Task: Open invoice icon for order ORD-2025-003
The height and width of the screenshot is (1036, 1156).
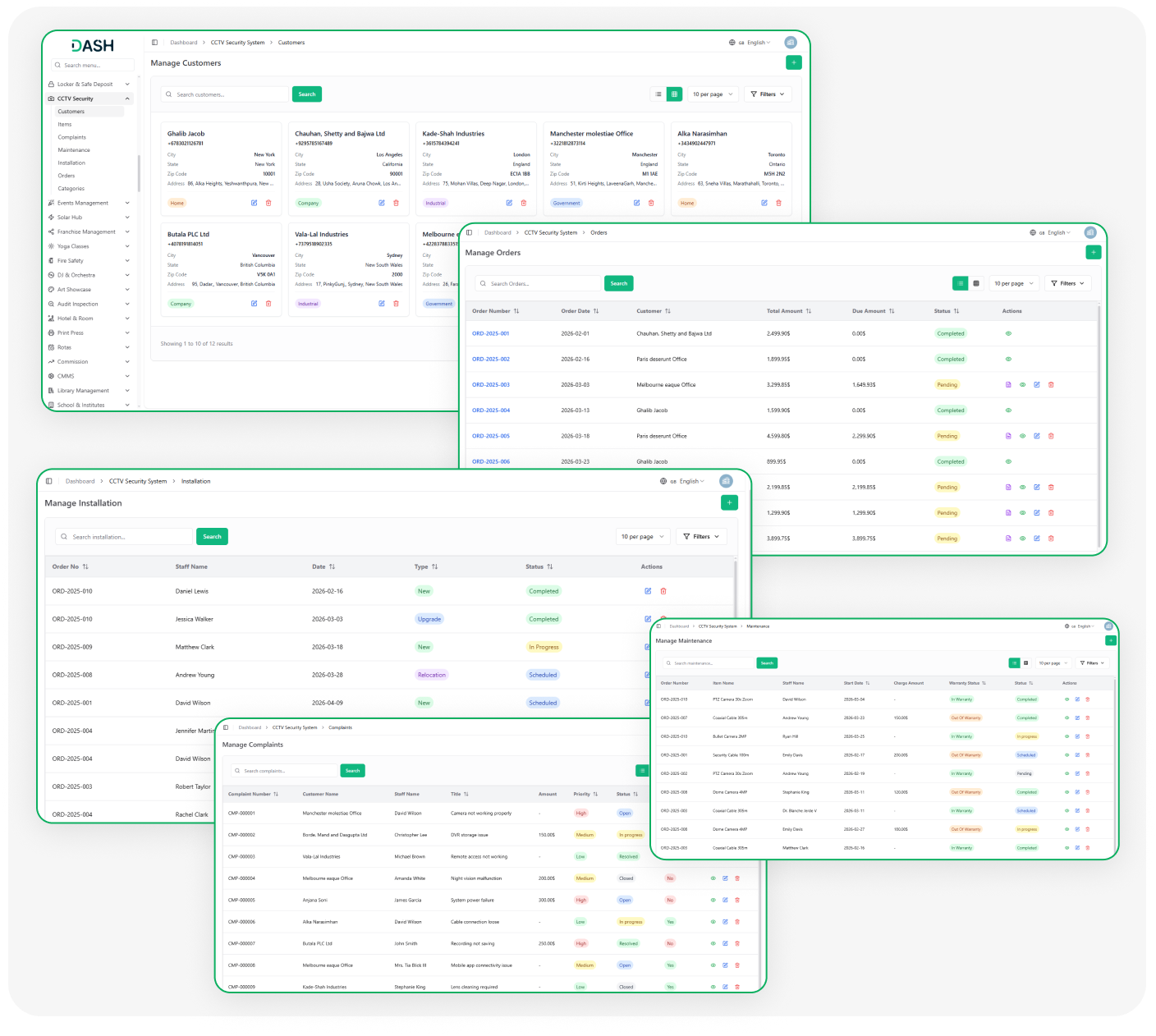Action: pos(1008,385)
